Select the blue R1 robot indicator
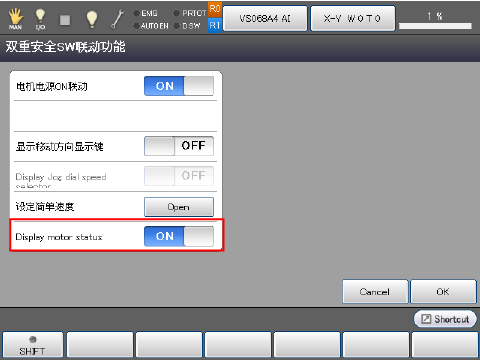Screen dimensions: 480x360 pos(215,25)
